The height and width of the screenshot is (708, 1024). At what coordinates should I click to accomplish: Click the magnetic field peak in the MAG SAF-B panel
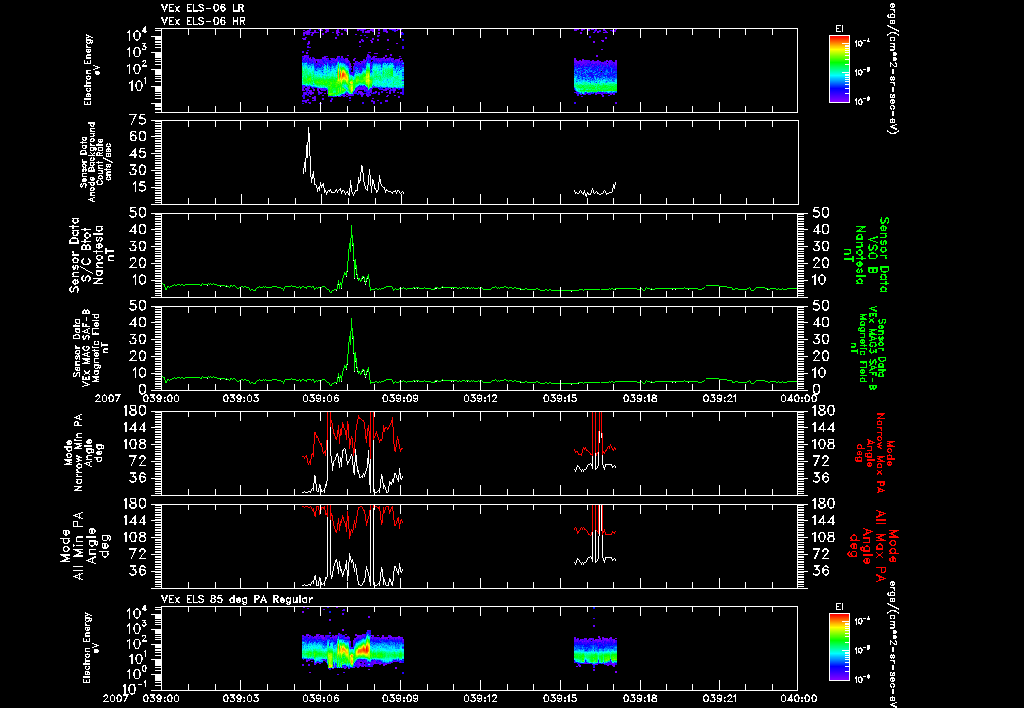pos(351,319)
